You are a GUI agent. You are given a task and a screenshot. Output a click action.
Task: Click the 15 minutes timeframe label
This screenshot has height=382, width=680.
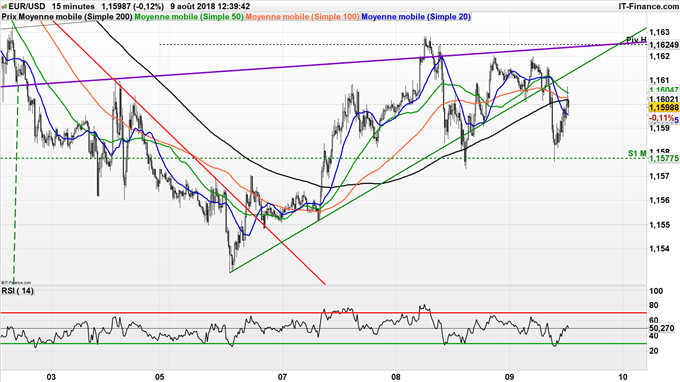73,7
